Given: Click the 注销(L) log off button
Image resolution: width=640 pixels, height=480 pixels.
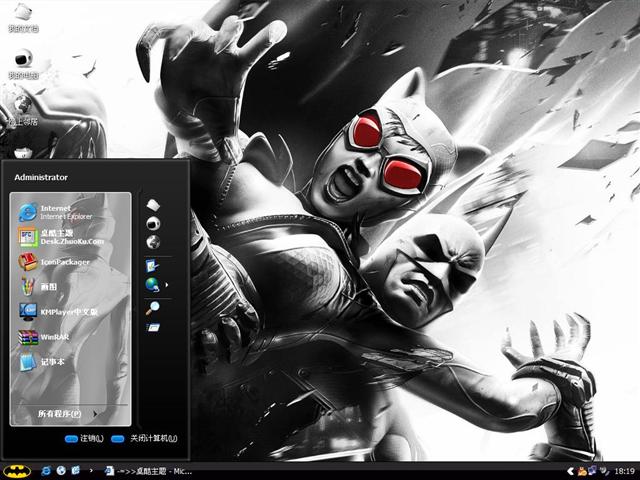Looking at the screenshot, I should 84,439.
